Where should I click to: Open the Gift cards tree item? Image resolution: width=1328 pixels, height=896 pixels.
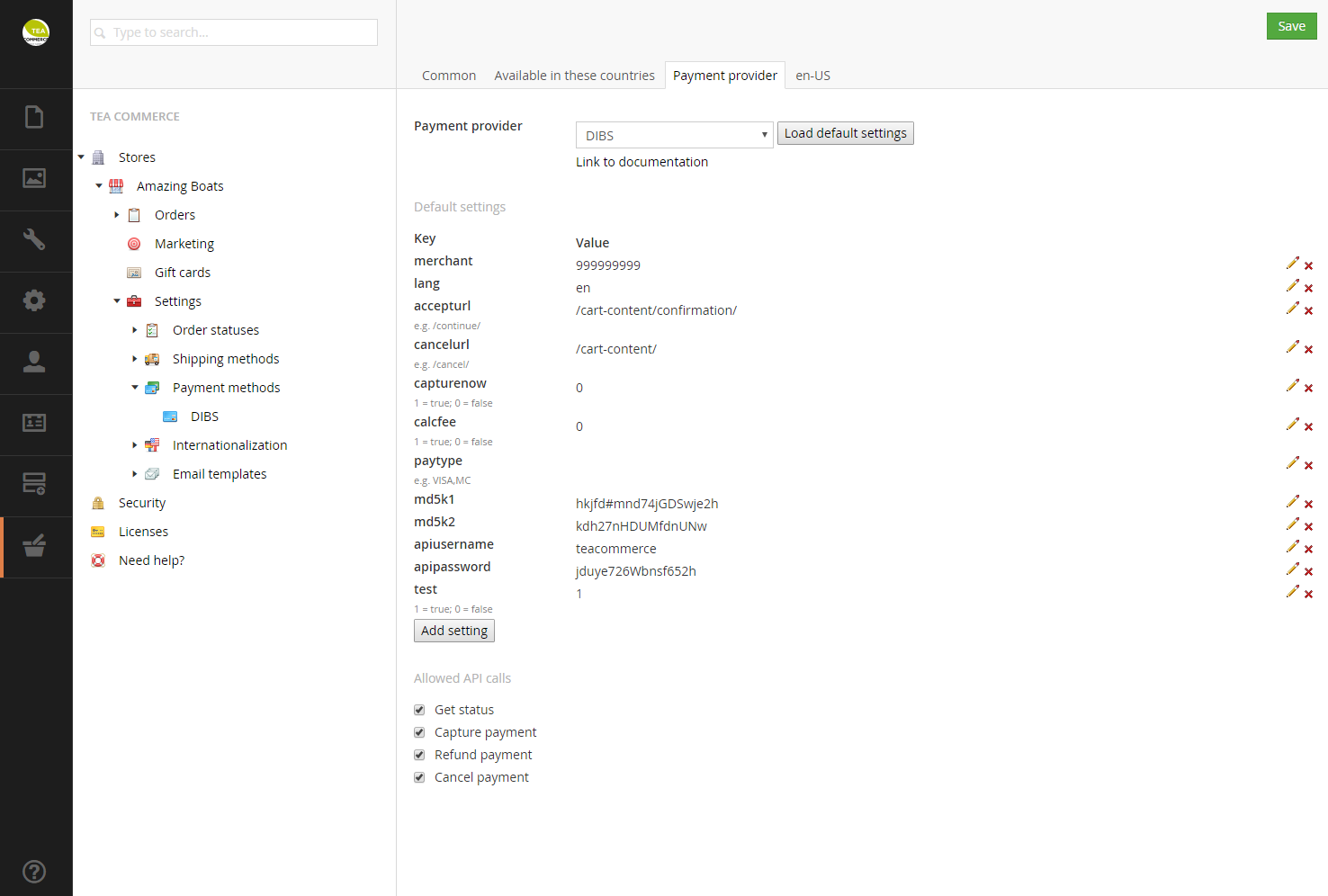183,273
